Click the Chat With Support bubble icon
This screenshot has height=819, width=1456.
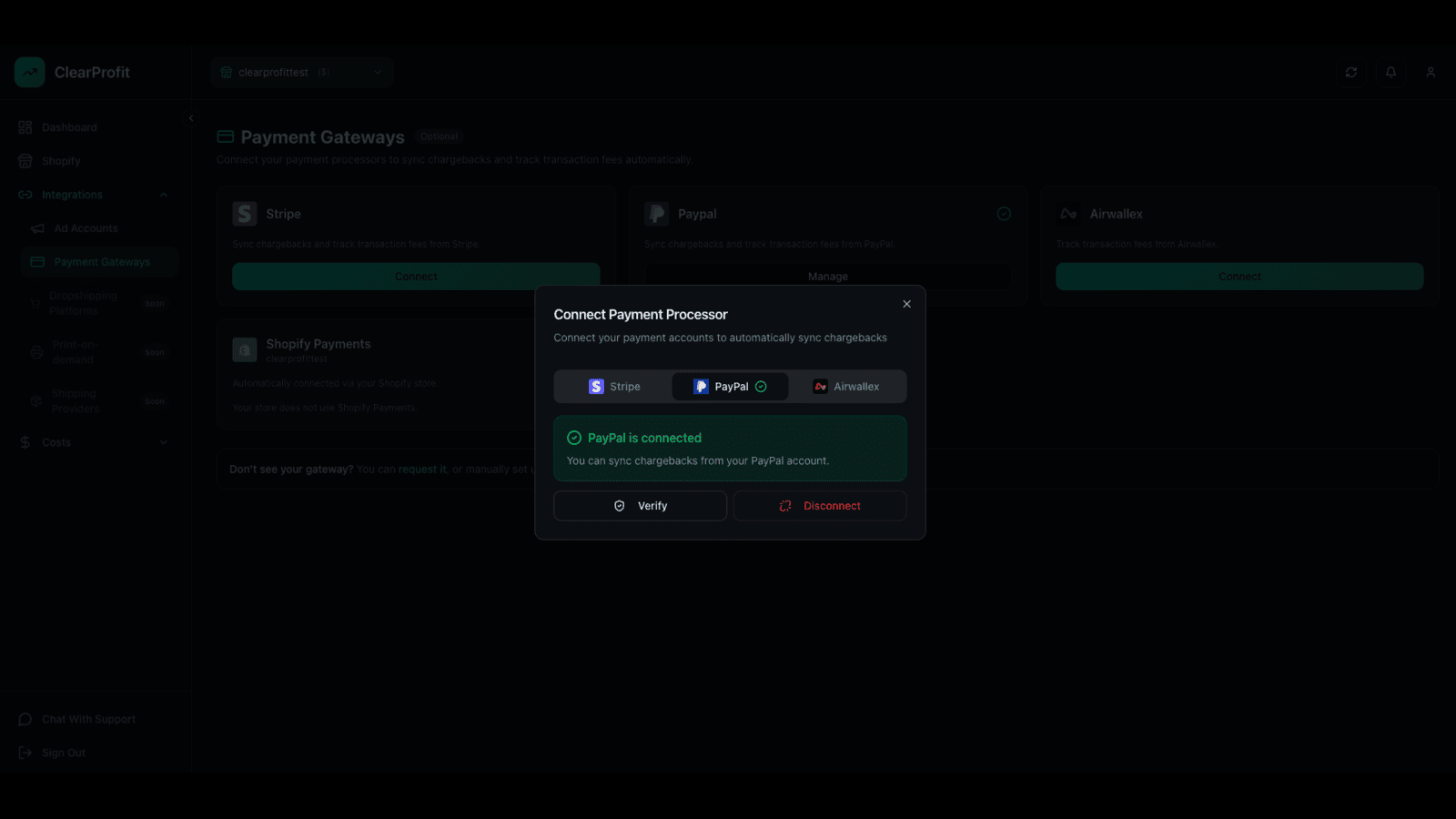(x=25, y=719)
